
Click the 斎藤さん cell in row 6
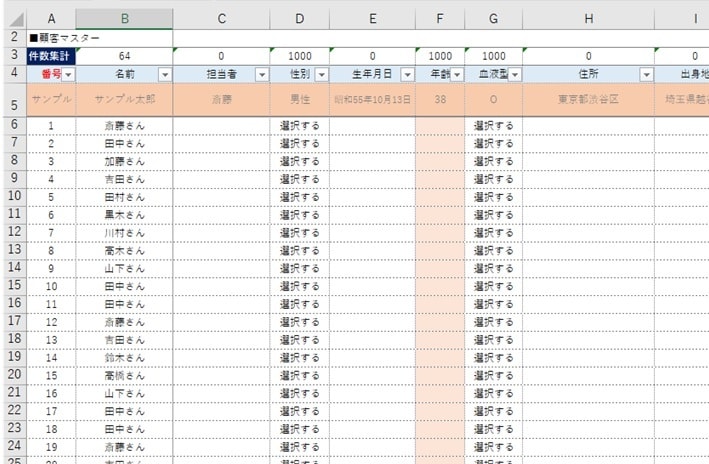tap(124, 126)
